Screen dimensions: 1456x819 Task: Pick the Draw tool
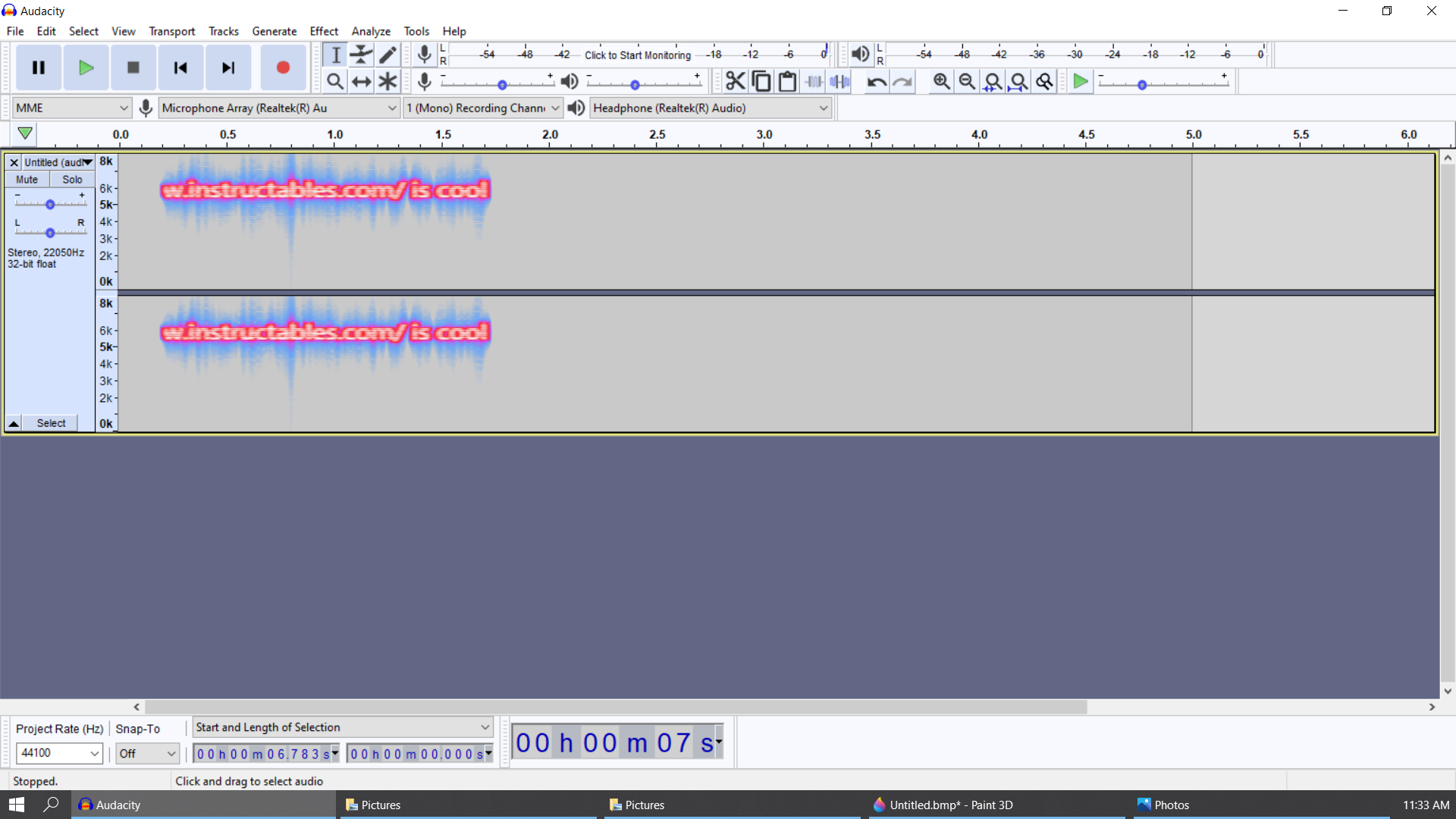point(388,55)
